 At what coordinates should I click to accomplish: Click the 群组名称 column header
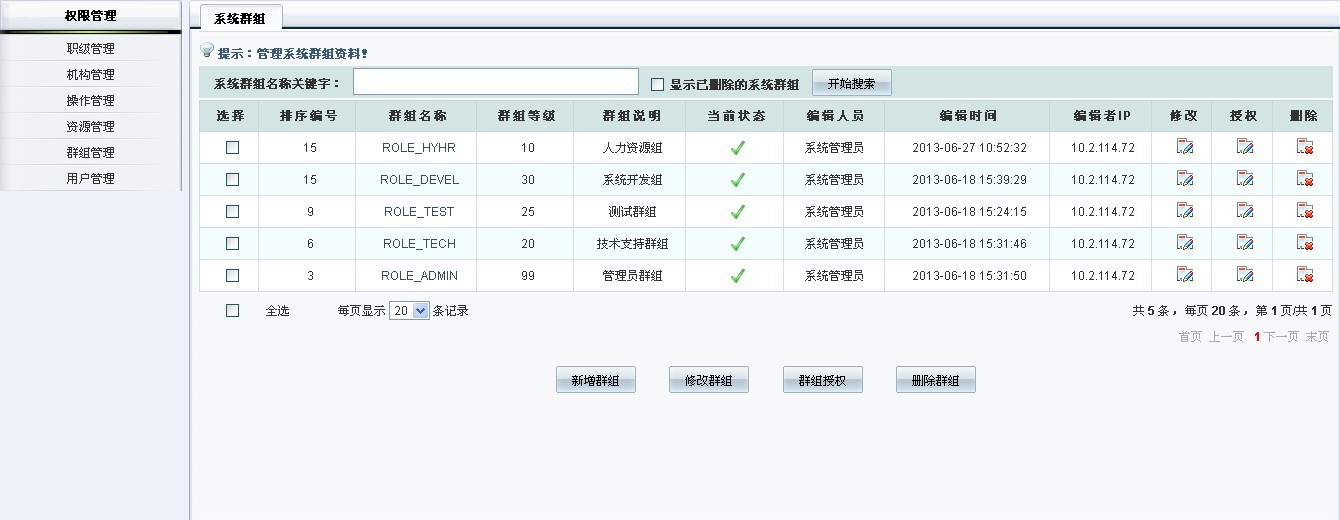coord(416,116)
